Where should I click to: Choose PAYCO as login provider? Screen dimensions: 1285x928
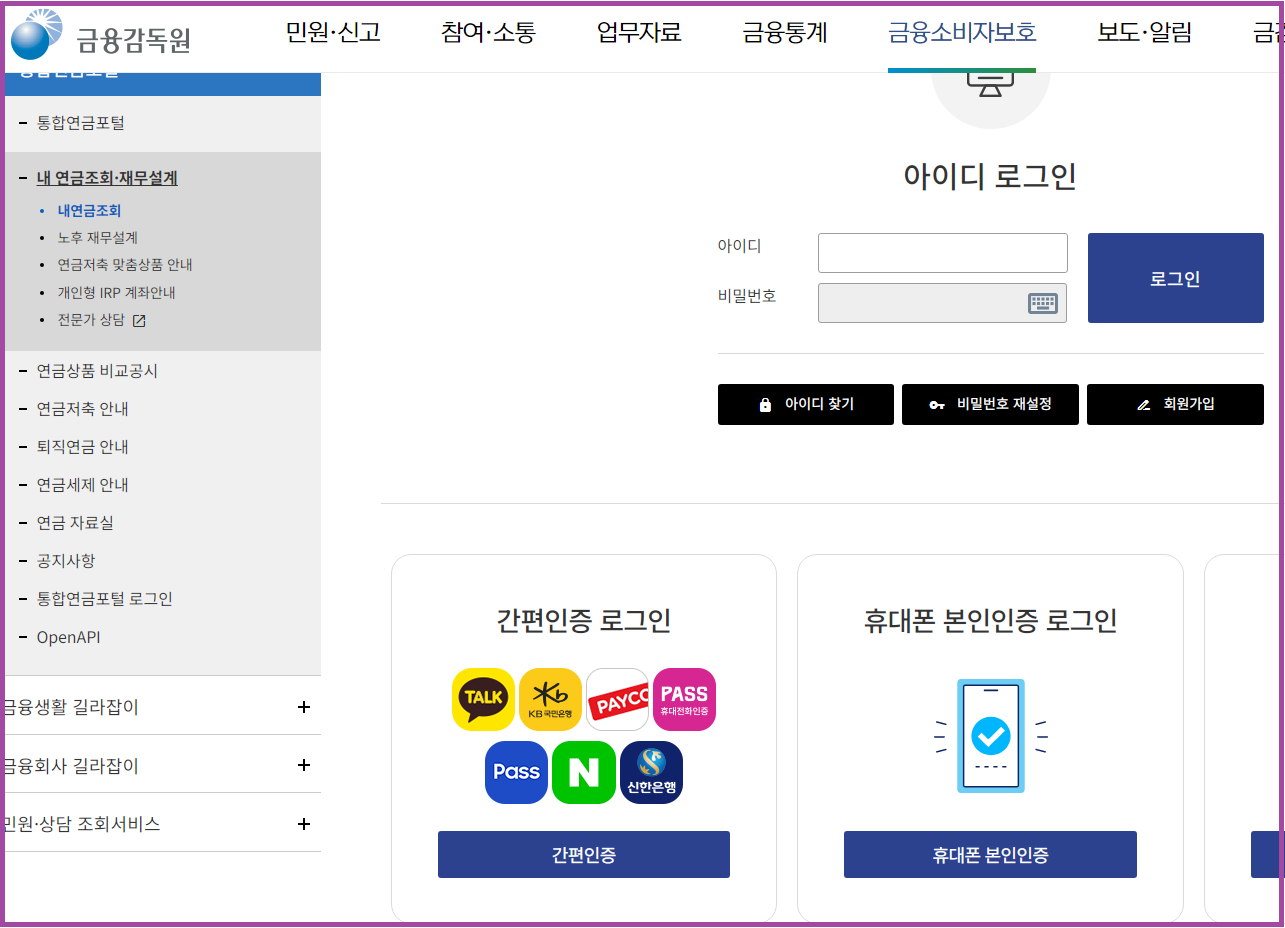617,699
